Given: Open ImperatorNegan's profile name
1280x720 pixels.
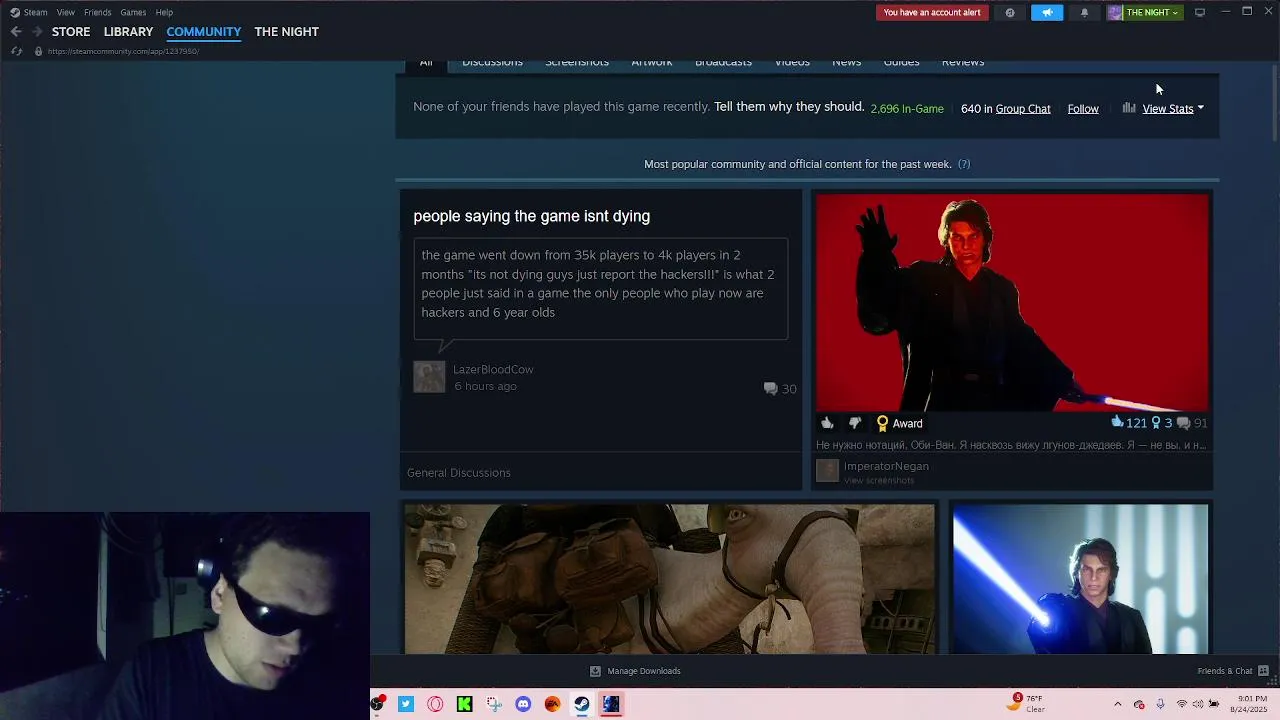Looking at the screenshot, I should (x=886, y=466).
